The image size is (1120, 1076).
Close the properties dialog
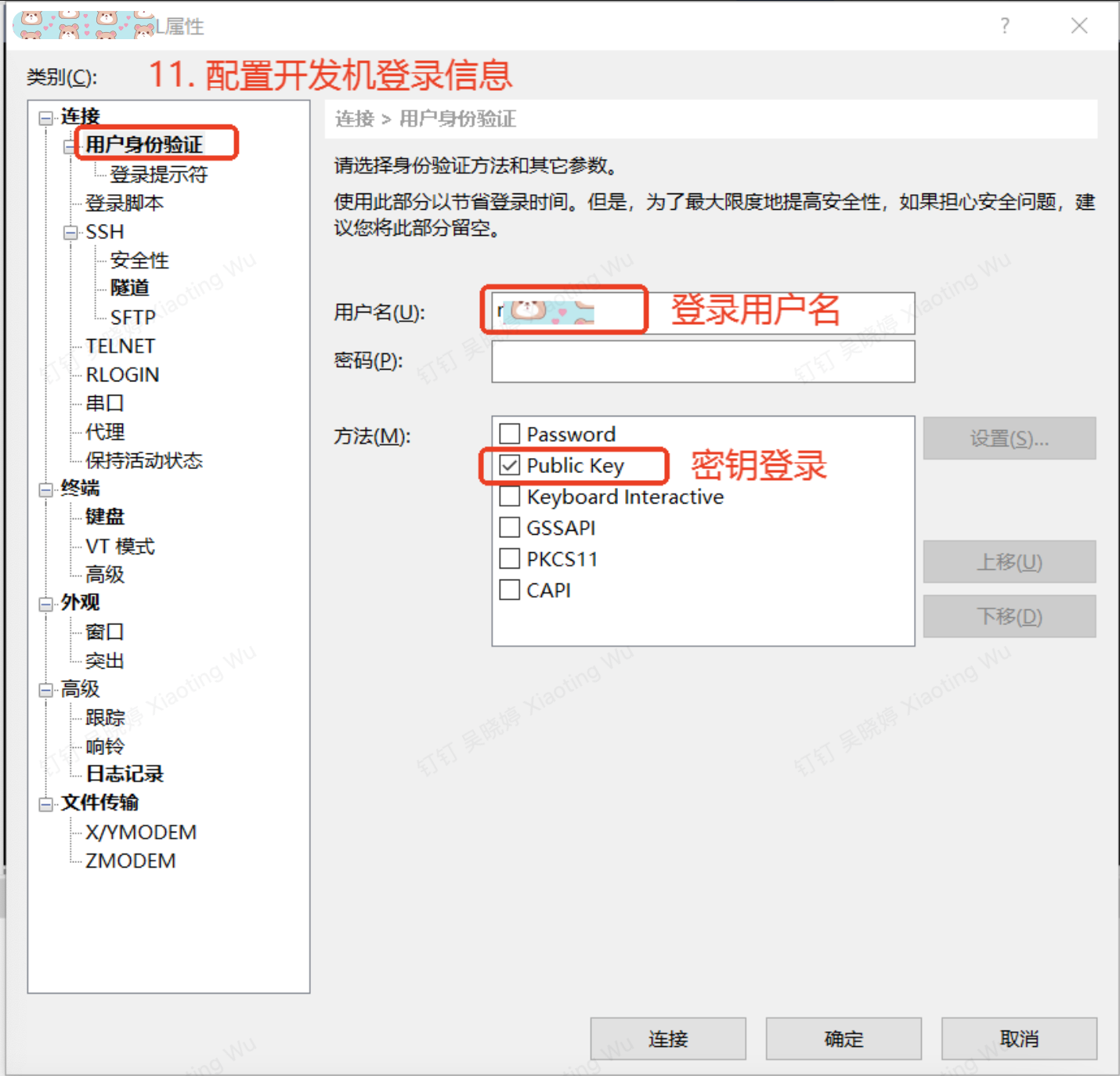tap(1079, 26)
